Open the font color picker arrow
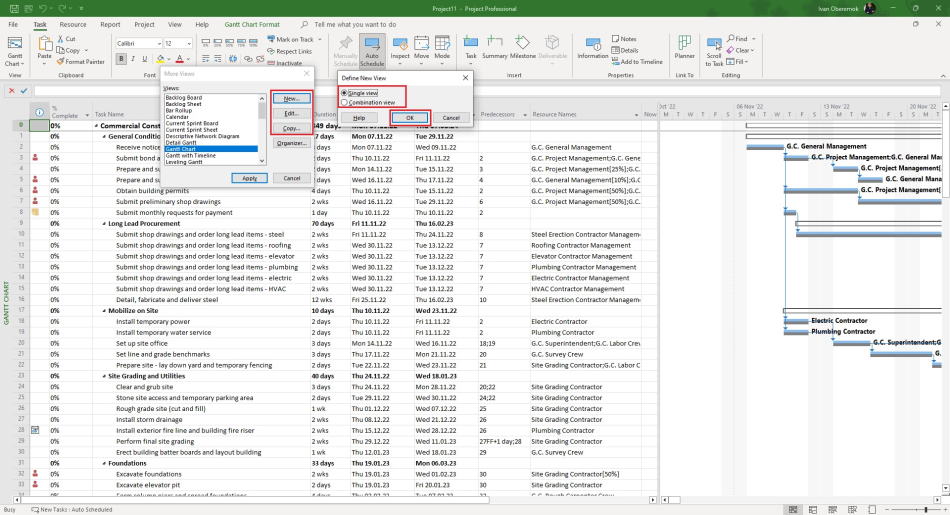This screenshot has height=515, width=950. pyautogui.click(x=189, y=59)
